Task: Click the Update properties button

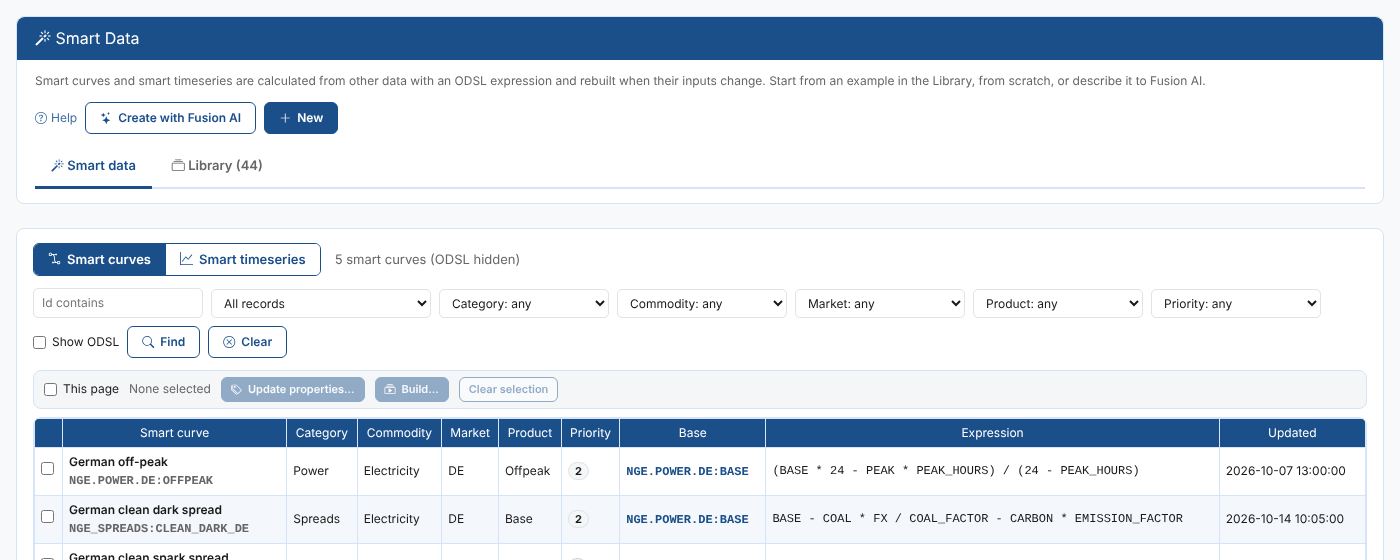Action: (x=293, y=389)
